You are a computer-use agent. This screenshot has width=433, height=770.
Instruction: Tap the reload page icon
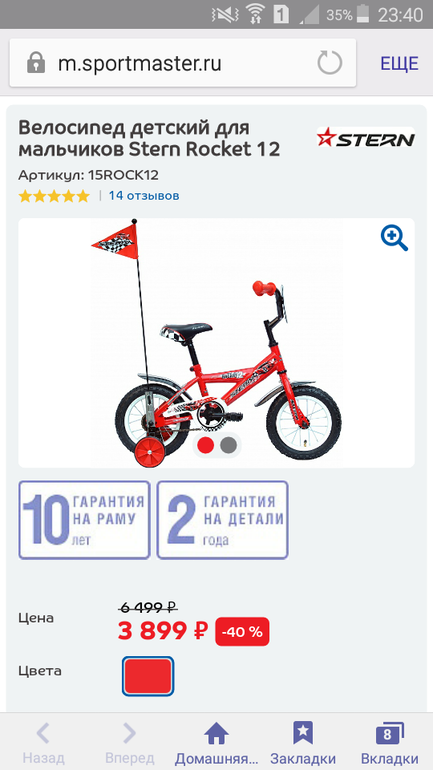329,63
